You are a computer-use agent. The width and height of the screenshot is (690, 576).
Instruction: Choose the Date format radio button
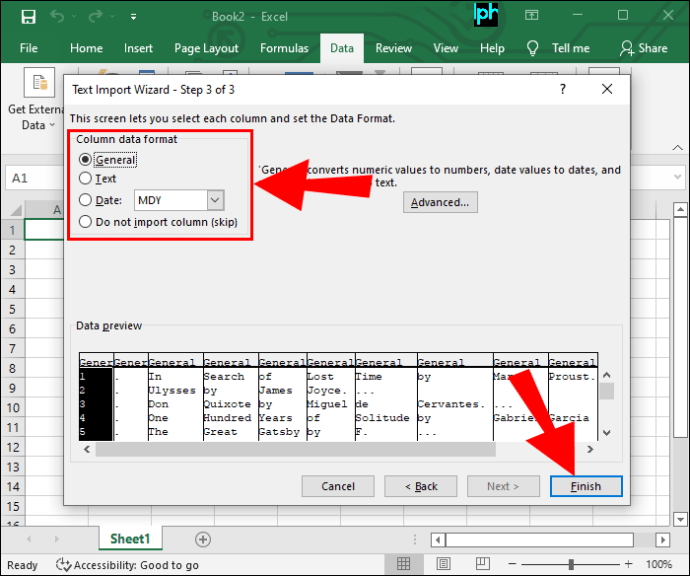(x=85, y=200)
